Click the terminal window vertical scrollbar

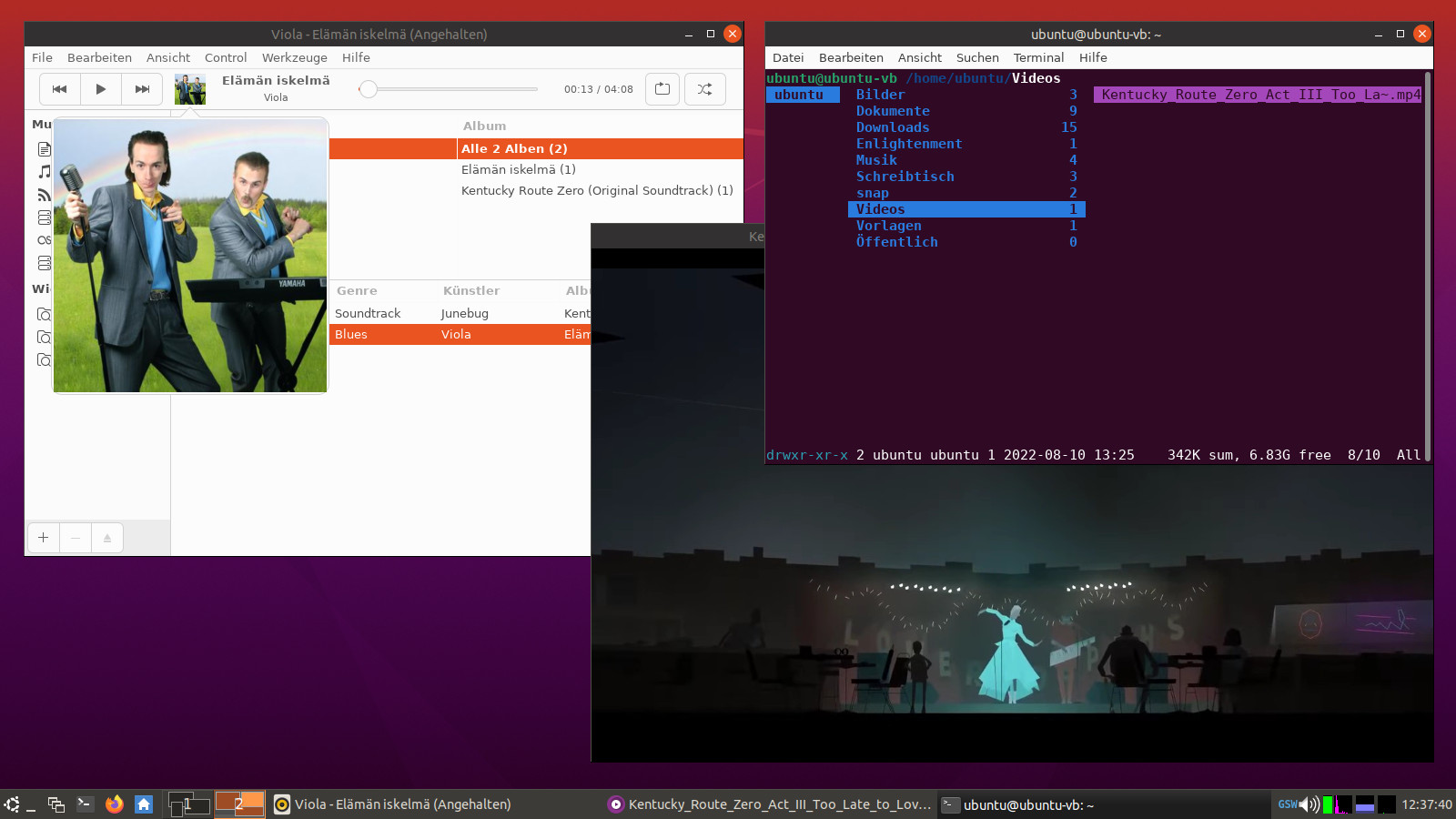click(x=1428, y=266)
